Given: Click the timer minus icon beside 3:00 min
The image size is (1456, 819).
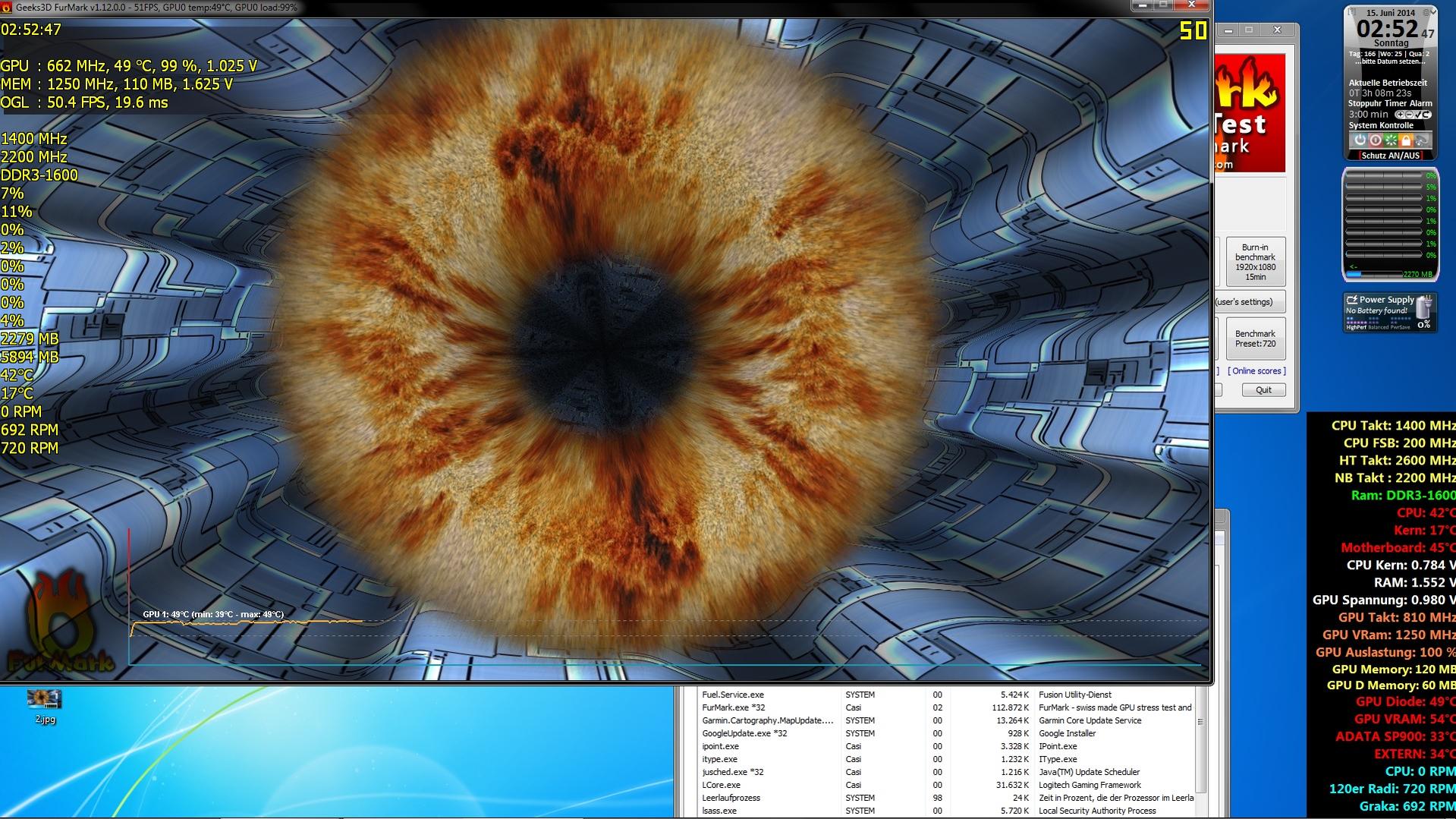Looking at the screenshot, I should pos(1410,115).
